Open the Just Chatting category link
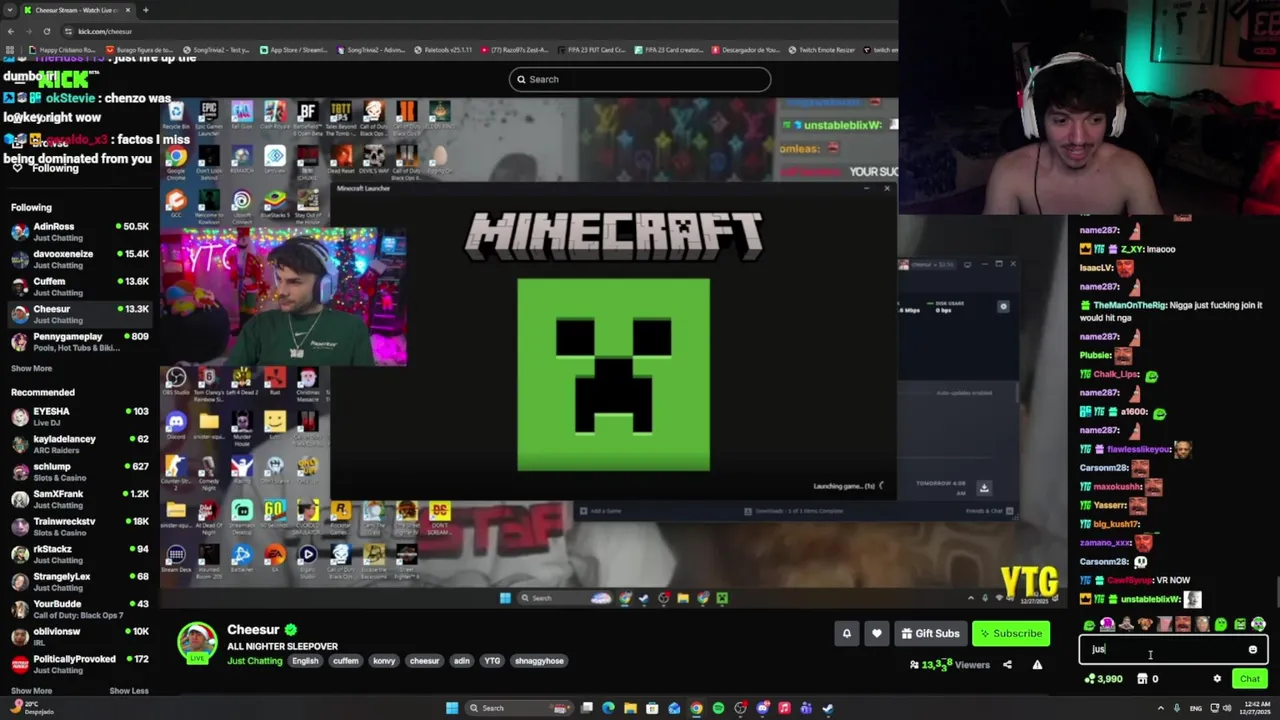 pos(254,661)
